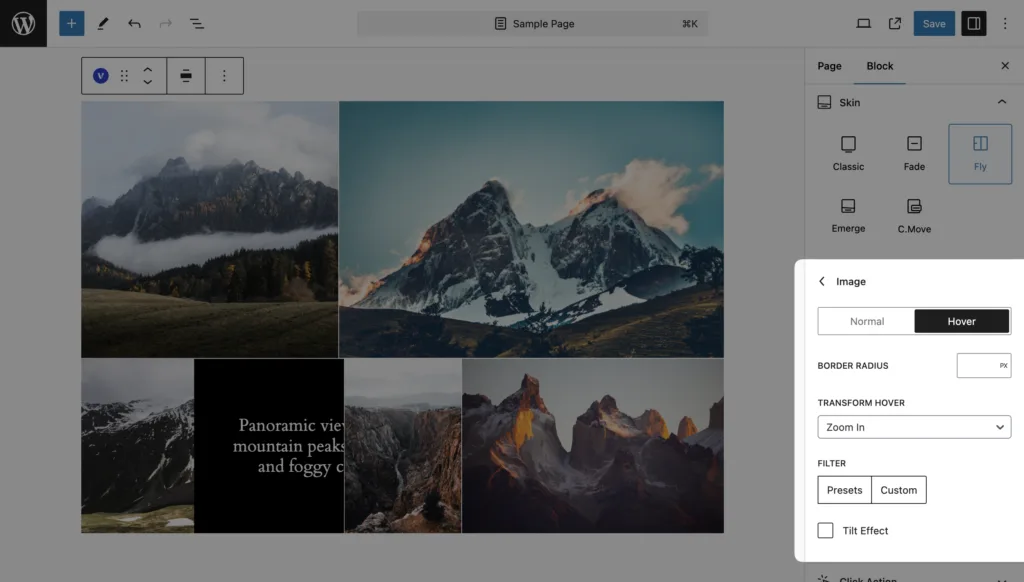The height and width of the screenshot is (582, 1024).
Task: Switch to the Page tab
Action: [829, 66]
